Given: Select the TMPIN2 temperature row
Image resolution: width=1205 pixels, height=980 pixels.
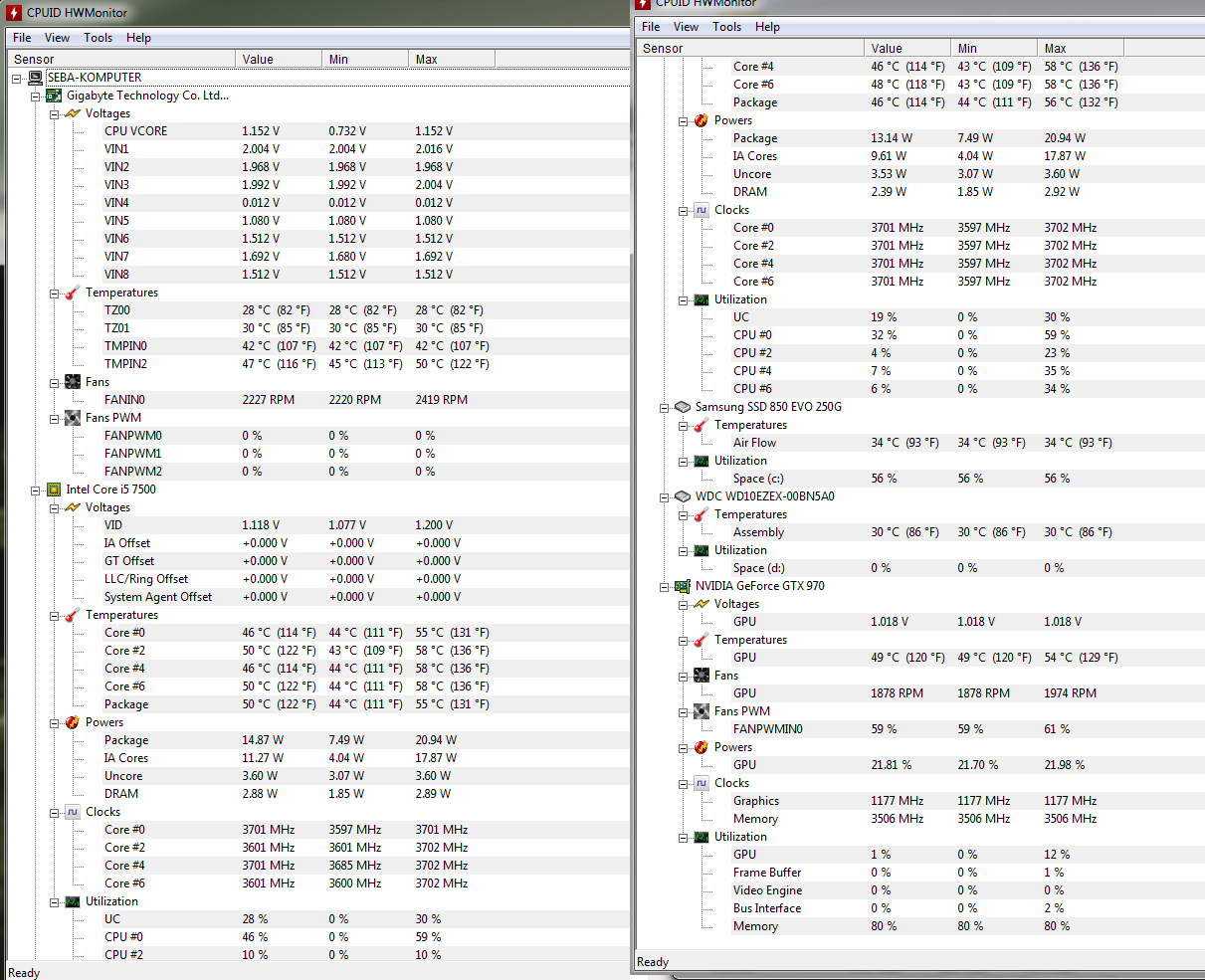Looking at the screenshot, I should (318, 364).
